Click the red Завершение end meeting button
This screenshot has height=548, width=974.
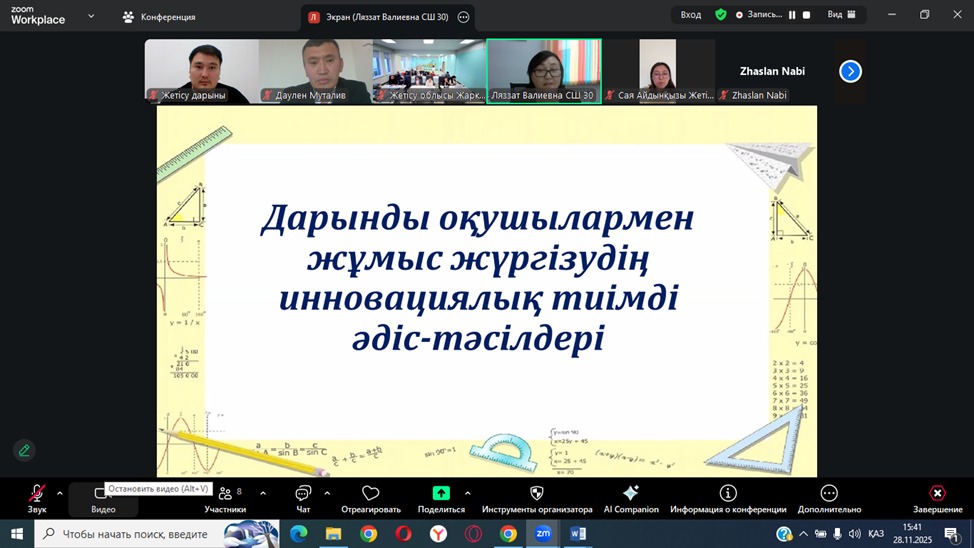coord(937,495)
